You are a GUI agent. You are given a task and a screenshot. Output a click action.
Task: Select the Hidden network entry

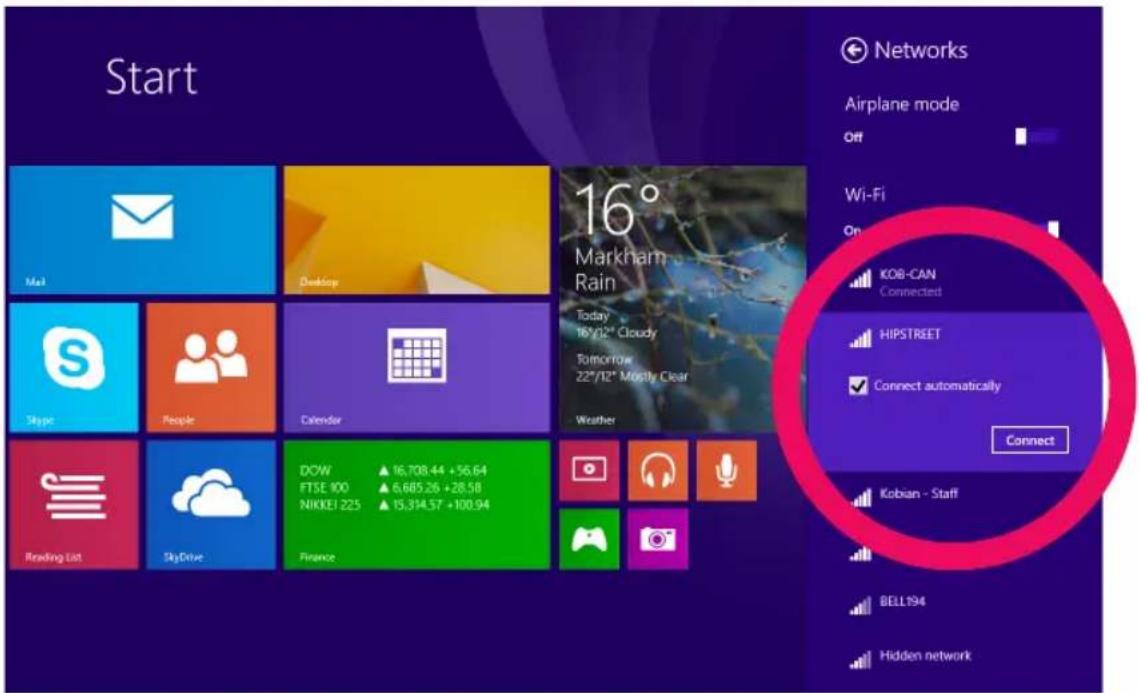[x=954, y=657]
